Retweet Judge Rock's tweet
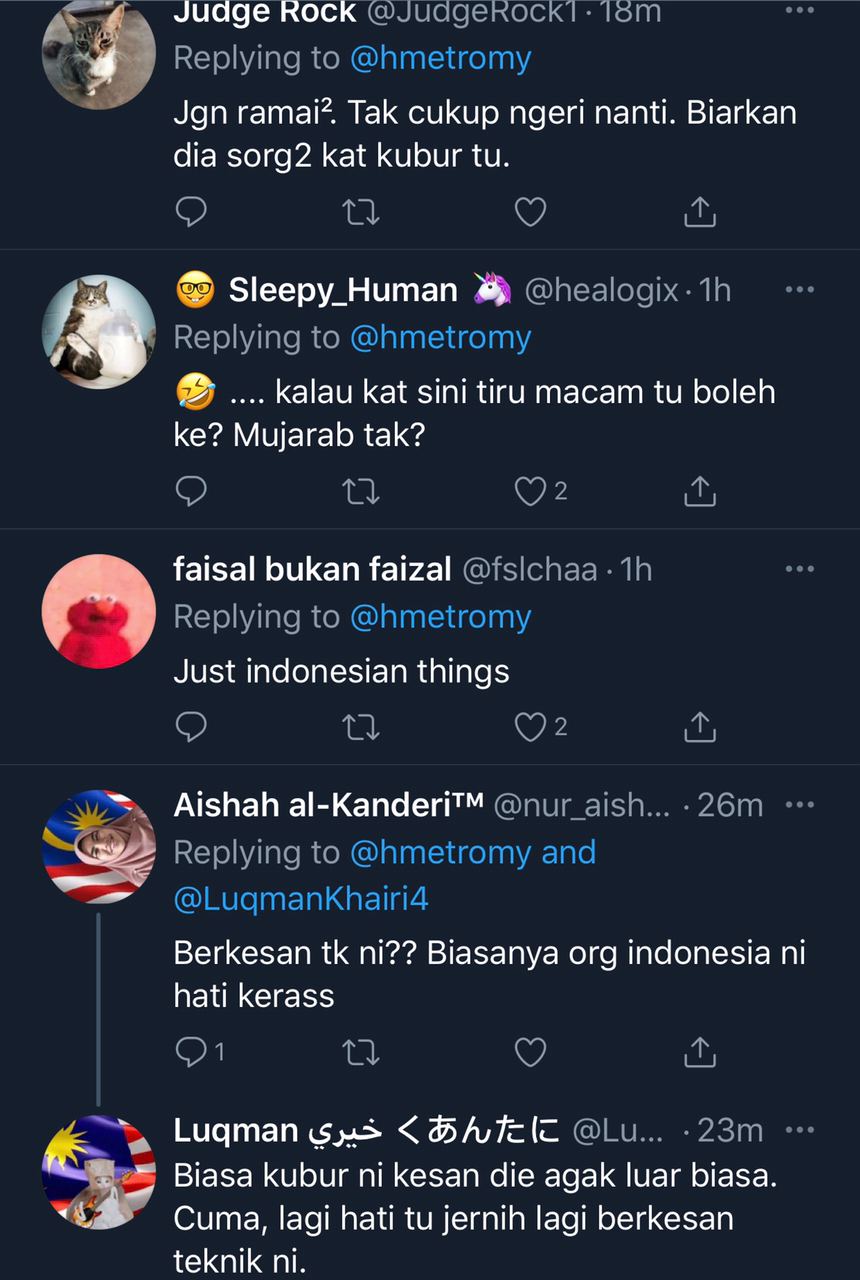The height and width of the screenshot is (1280, 860). (x=360, y=212)
